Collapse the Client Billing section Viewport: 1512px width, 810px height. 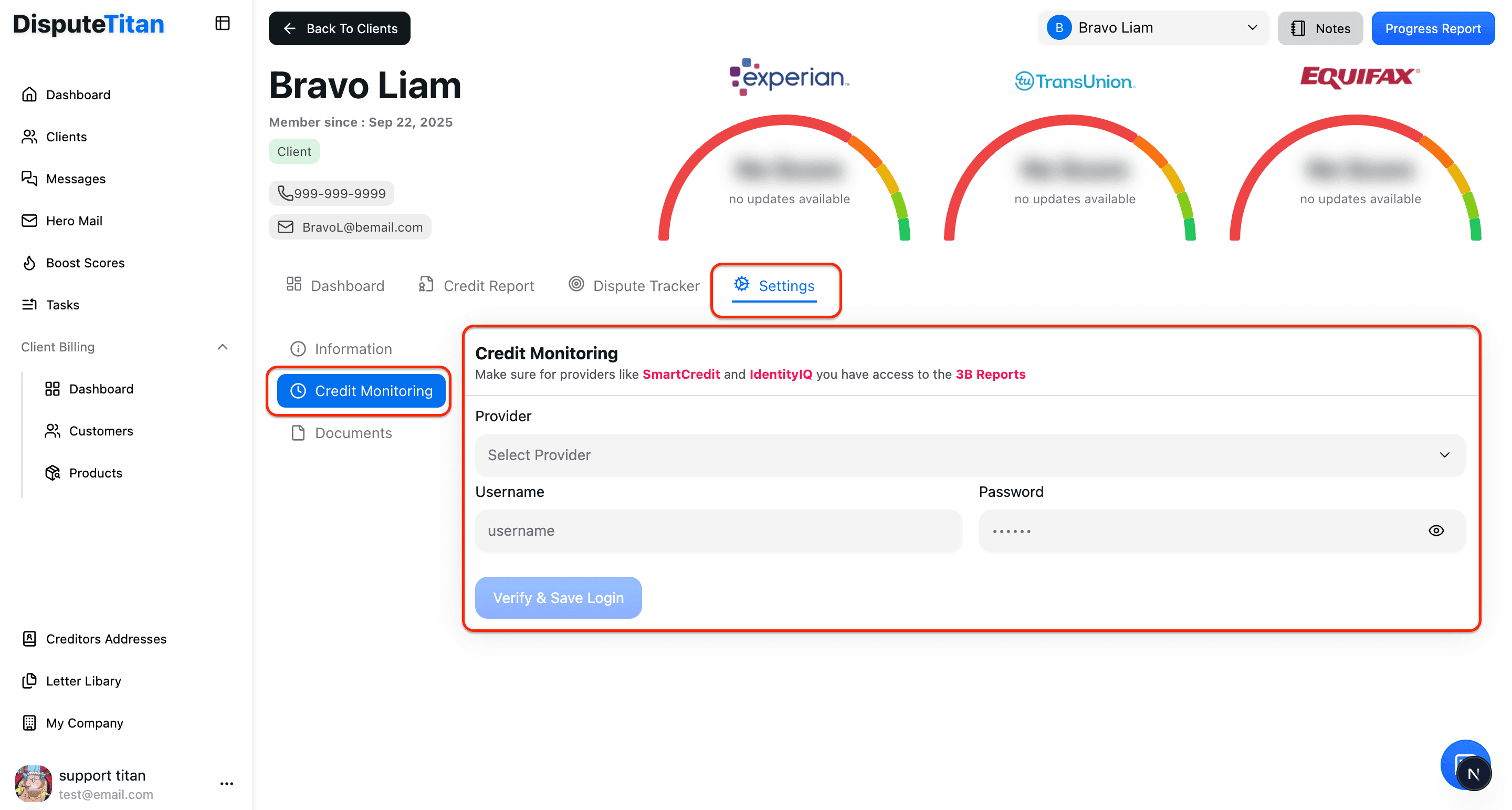[223, 347]
